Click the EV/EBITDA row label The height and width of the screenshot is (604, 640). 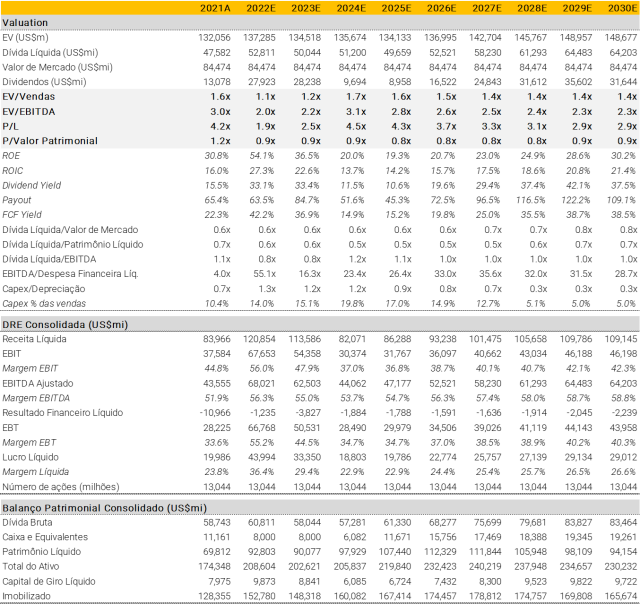[31, 111]
